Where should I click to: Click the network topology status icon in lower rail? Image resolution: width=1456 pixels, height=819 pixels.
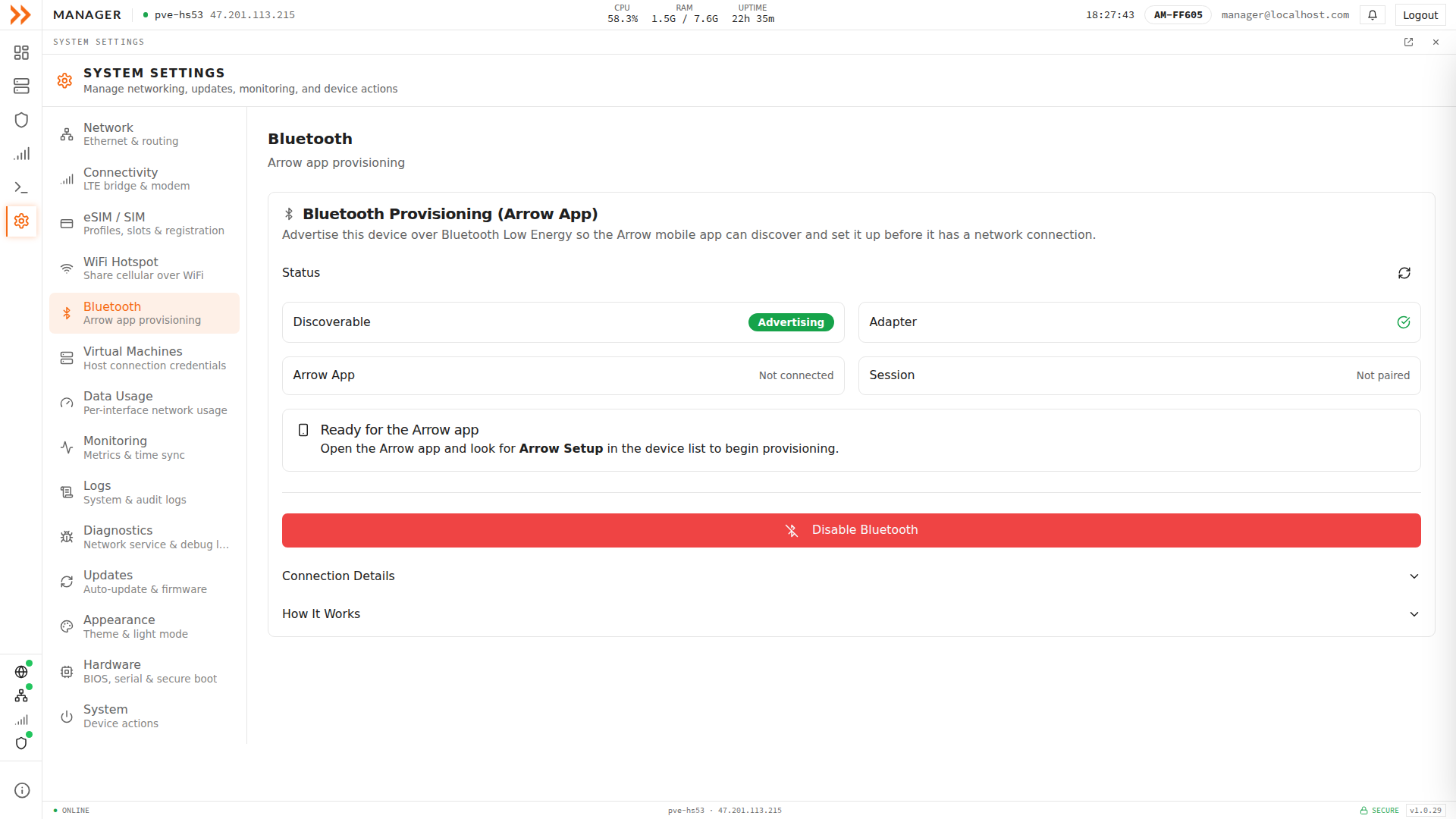(x=21, y=695)
